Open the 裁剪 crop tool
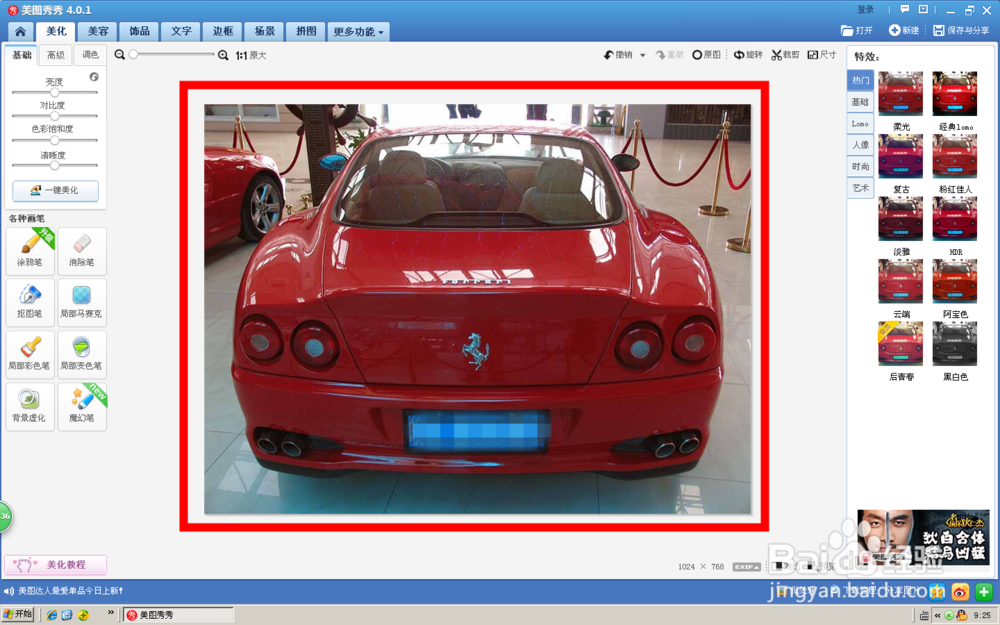Screen dimensions: 1000x625 (x=785, y=55)
